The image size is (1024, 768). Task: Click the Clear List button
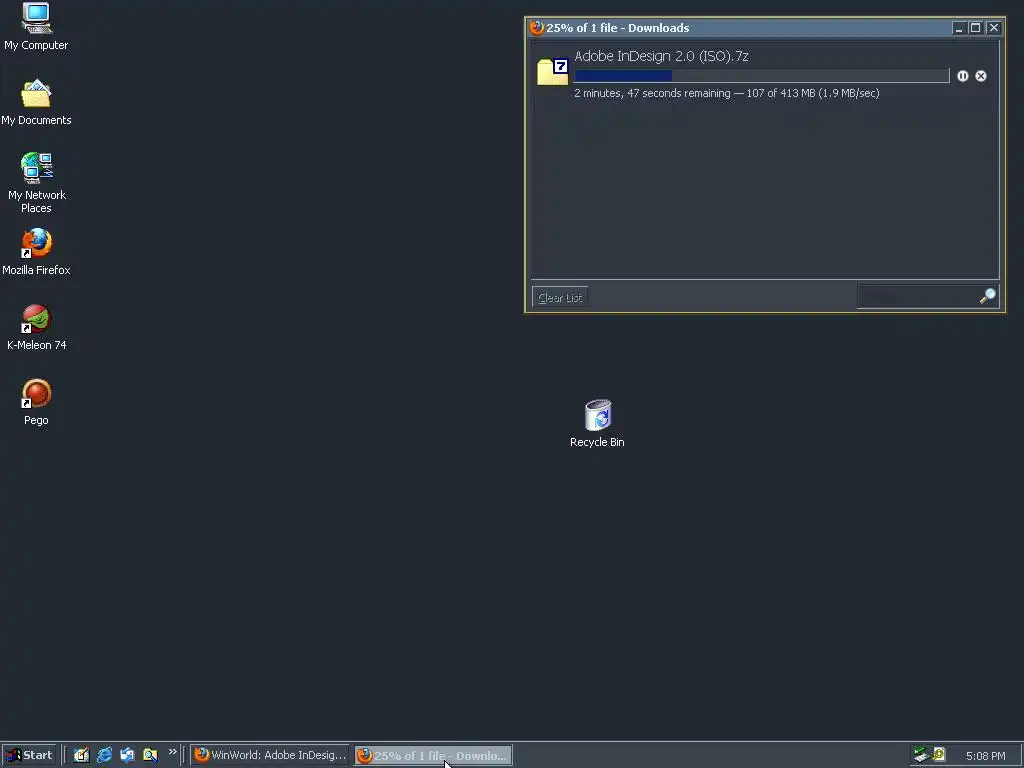[560, 298]
